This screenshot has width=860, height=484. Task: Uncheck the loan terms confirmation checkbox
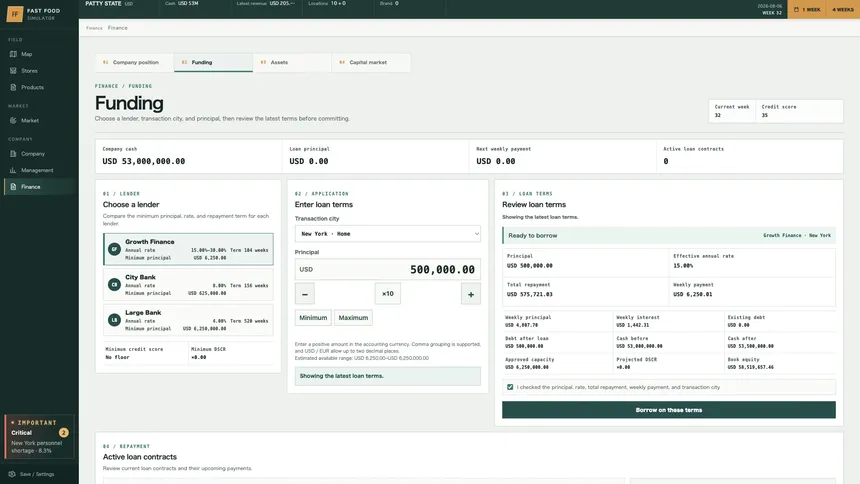pyautogui.click(x=510, y=387)
